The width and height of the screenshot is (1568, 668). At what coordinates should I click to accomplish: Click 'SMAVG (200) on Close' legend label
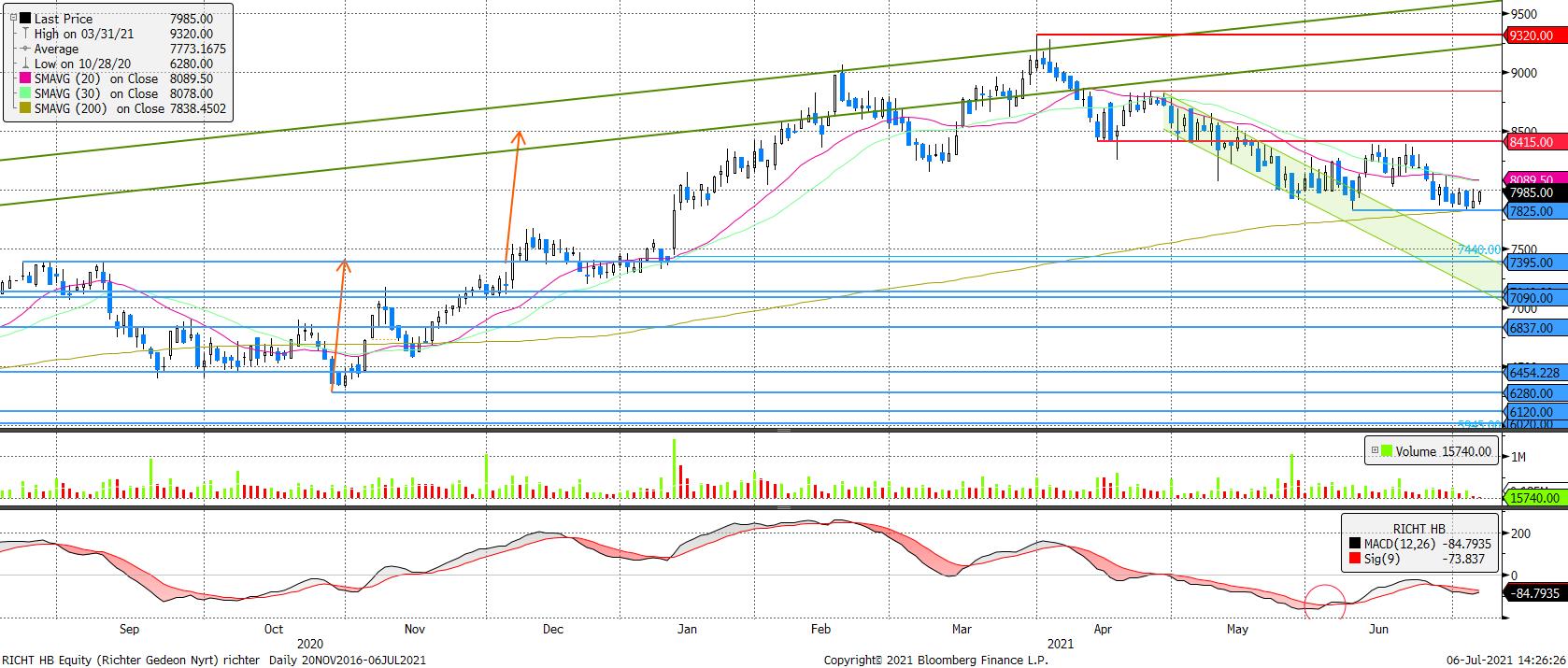(x=99, y=108)
